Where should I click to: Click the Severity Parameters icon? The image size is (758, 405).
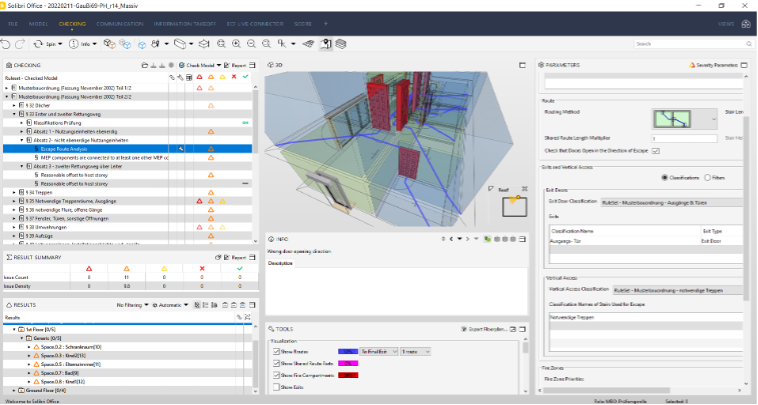(x=692, y=64)
